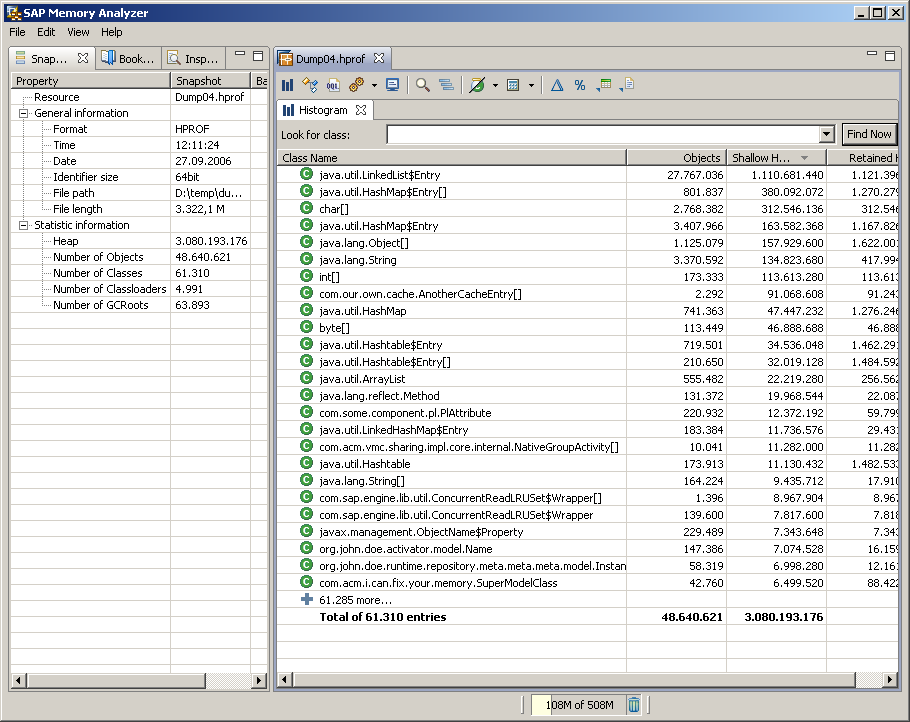910x722 pixels.
Task: Click the blue monitor console icon
Action: [393, 85]
